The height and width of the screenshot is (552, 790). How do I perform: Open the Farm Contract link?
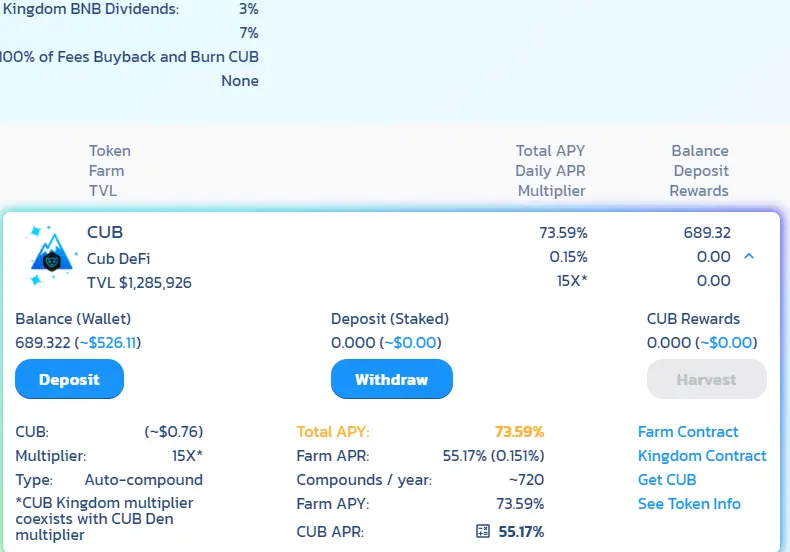pyautogui.click(x=688, y=432)
